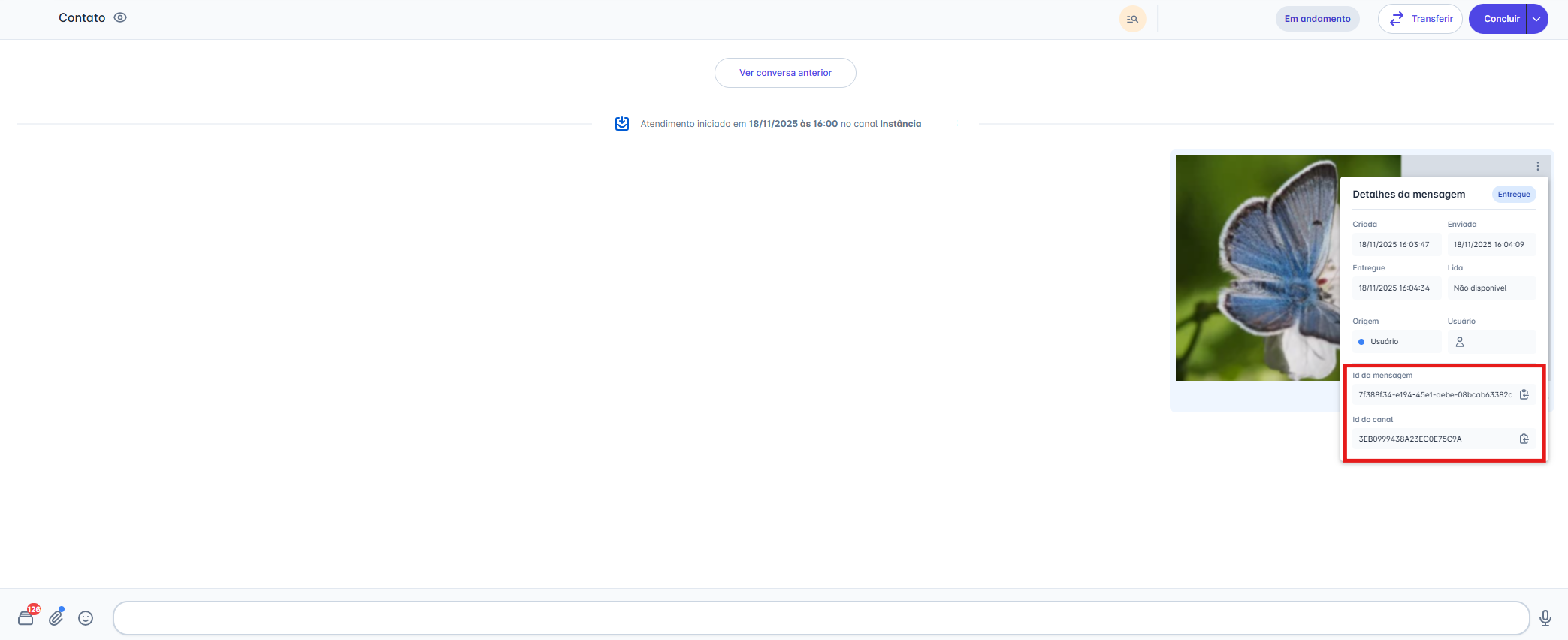Click the Em andamento status badge
Viewport: 1568px width, 640px height.
[x=1317, y=19]
